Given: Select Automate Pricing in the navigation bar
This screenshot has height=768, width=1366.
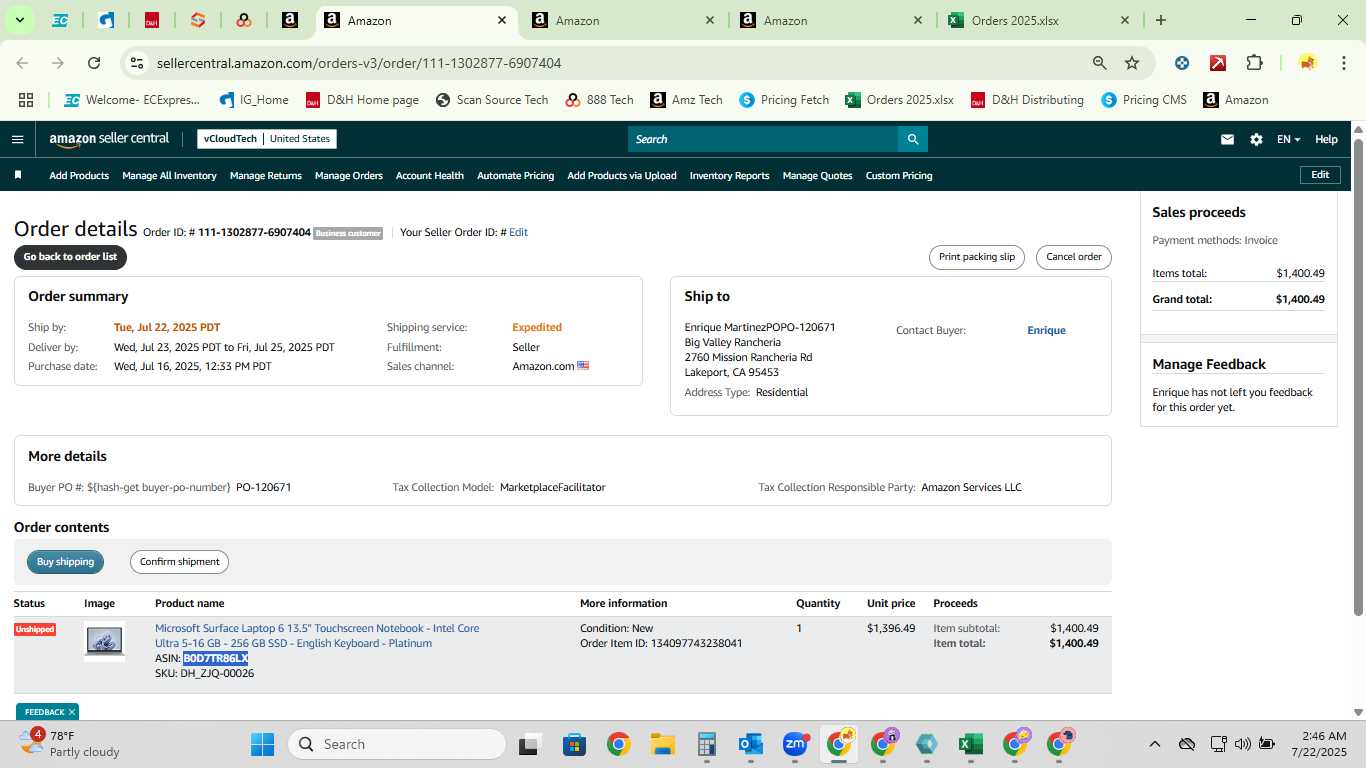Looking at the screenshot, I should pyautogui.click(x=515, y=175).
